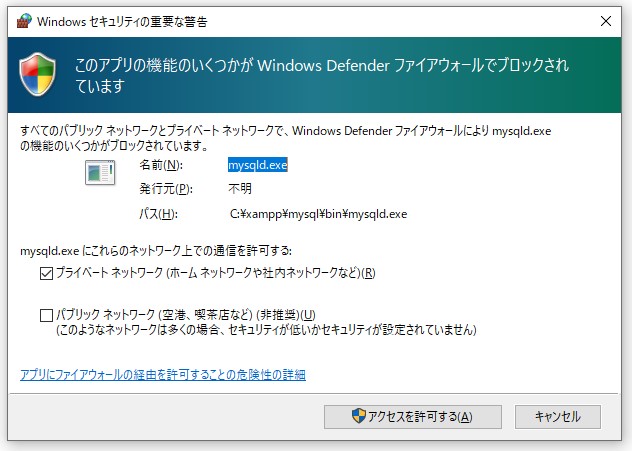Open the firewall risk details link
The image size is (632, 451).
163,375
